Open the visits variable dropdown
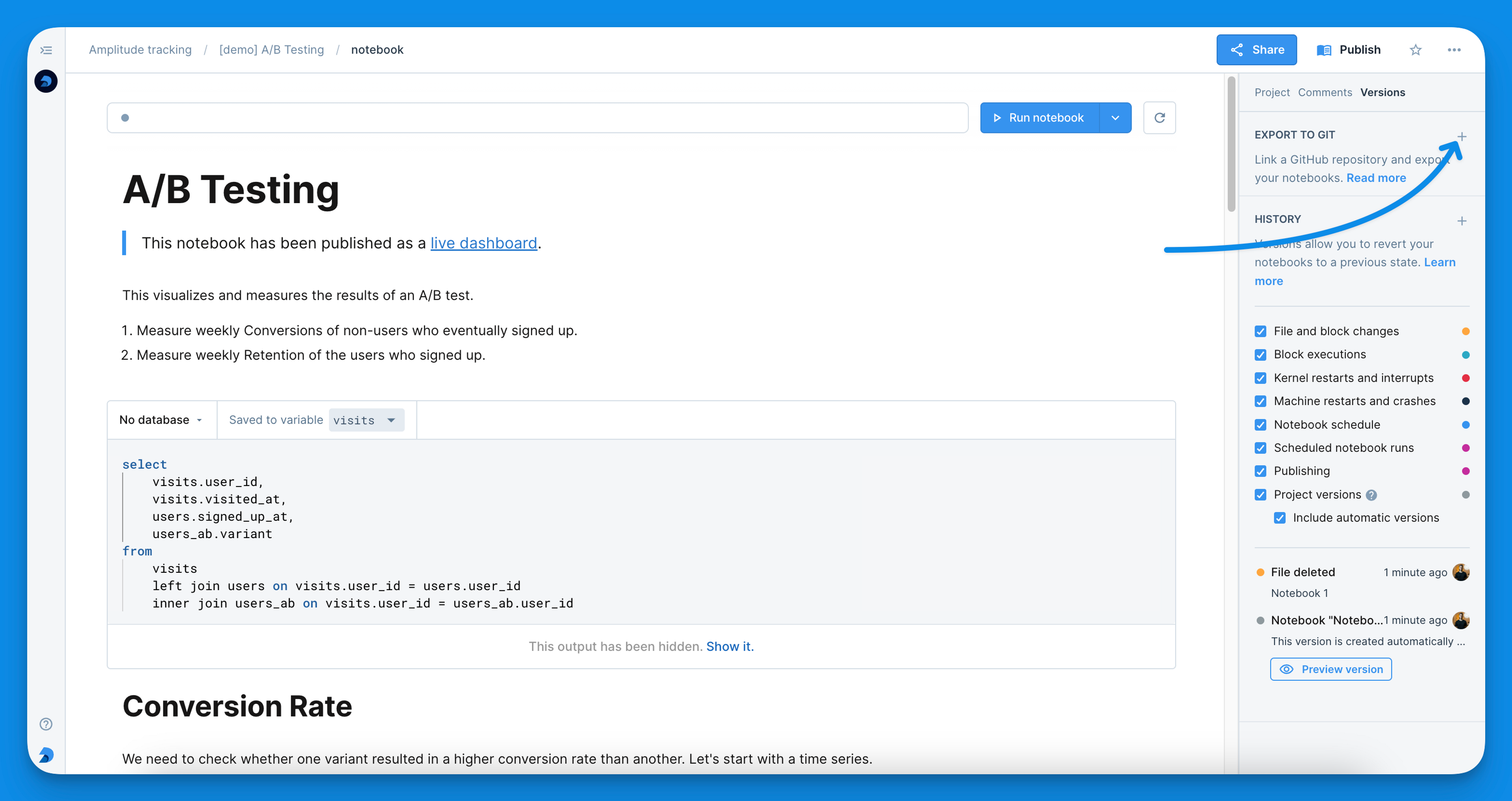Viewport: 1512px width, 801px height. point(366,420)
